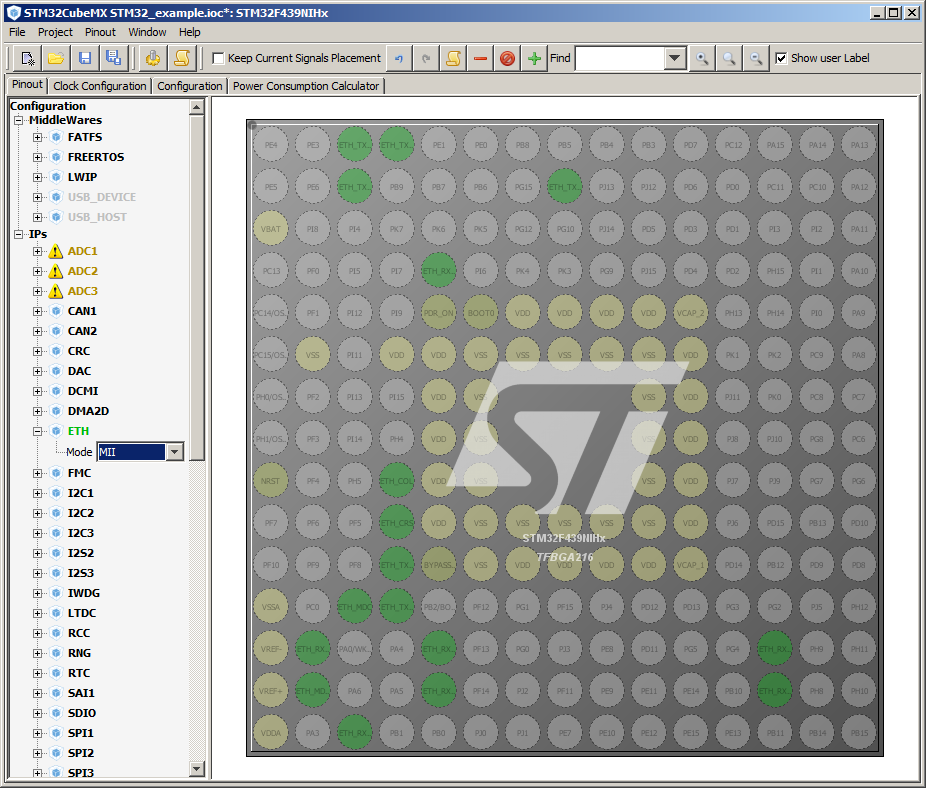Click the Save Project floppy icon

coord(85,58)
